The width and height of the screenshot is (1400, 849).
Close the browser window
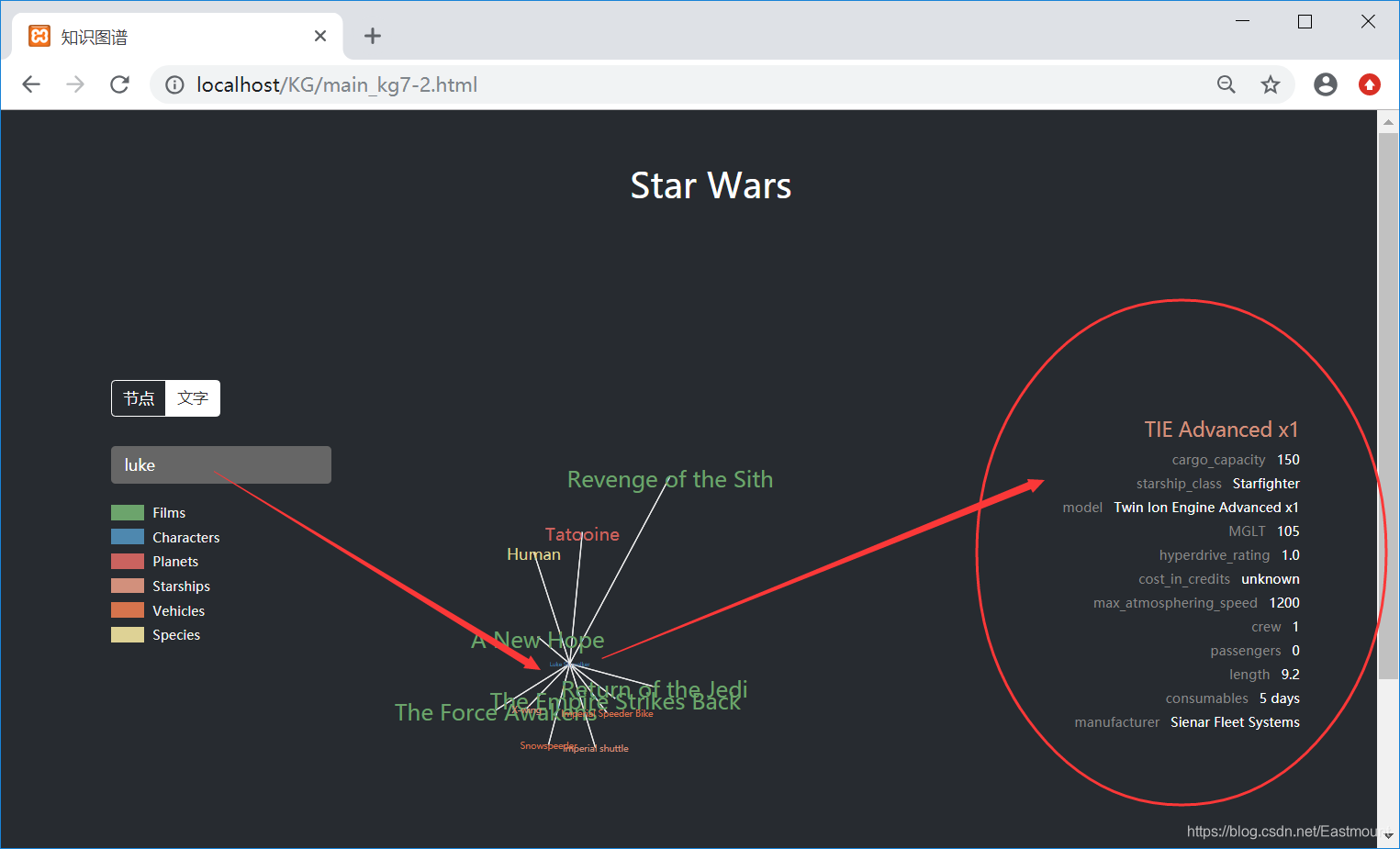coord(1368,21)
